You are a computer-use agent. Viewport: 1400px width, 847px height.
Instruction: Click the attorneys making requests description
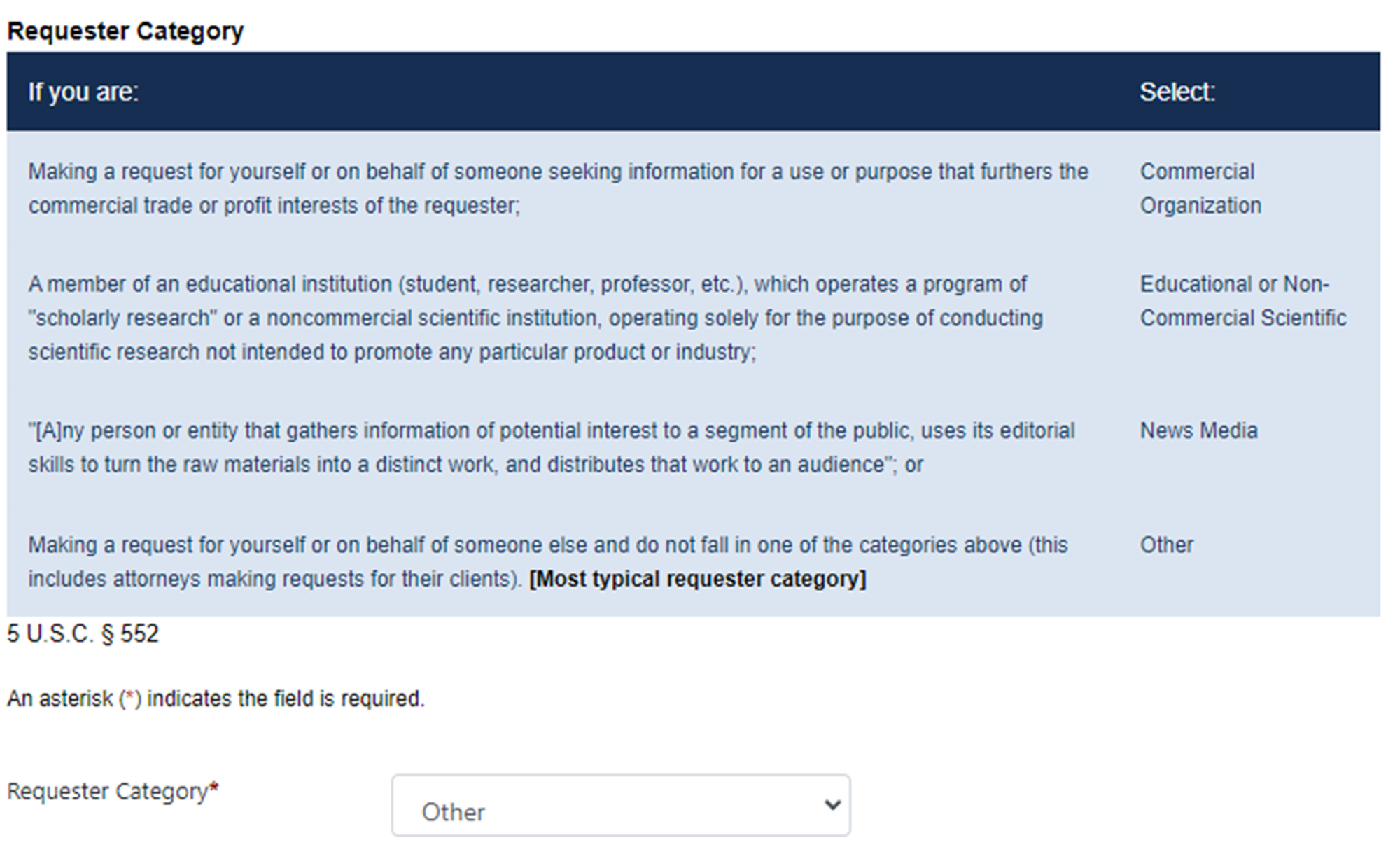pyautogui.click(x=548, y=562)
